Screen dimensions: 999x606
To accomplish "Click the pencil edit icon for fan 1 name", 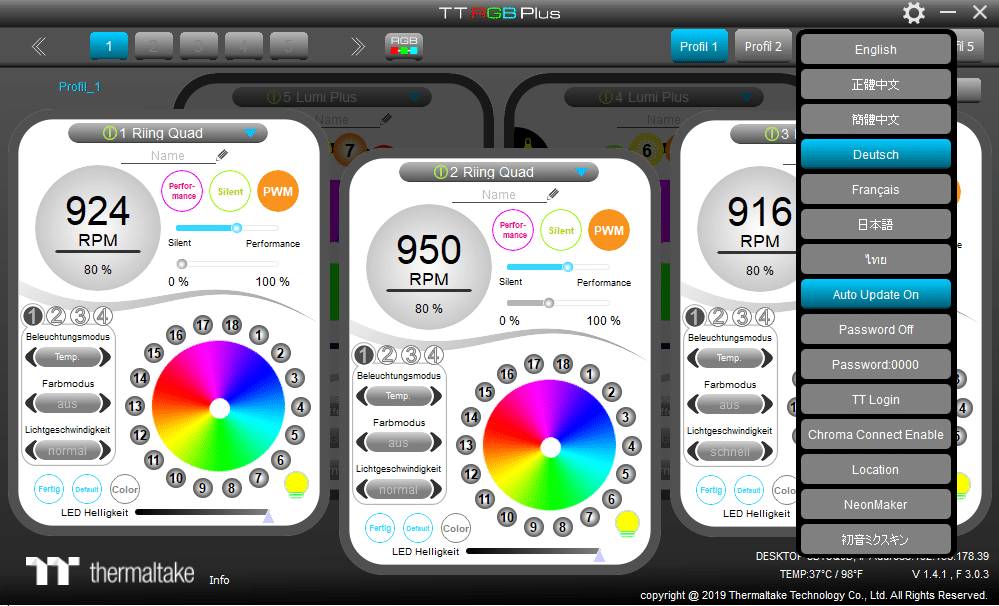I will click(x=222, y=155).
